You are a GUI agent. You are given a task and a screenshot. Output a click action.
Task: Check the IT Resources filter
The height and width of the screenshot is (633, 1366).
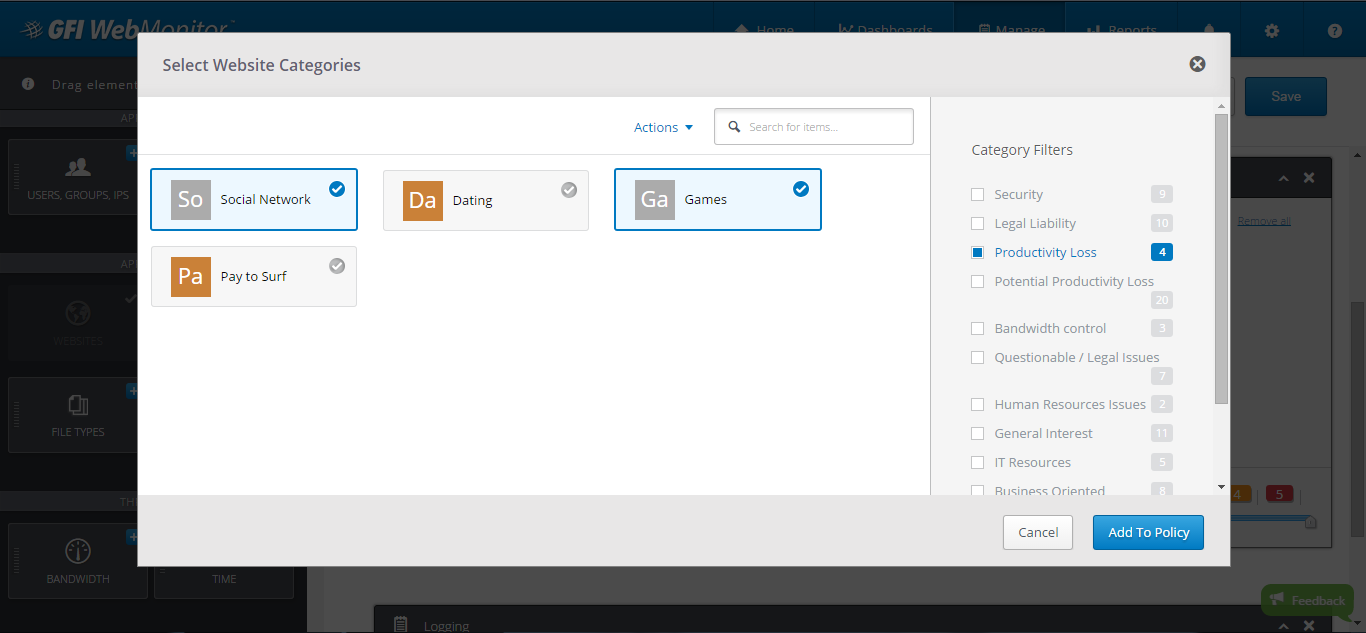pyautogui.click(x=978, y=462)
